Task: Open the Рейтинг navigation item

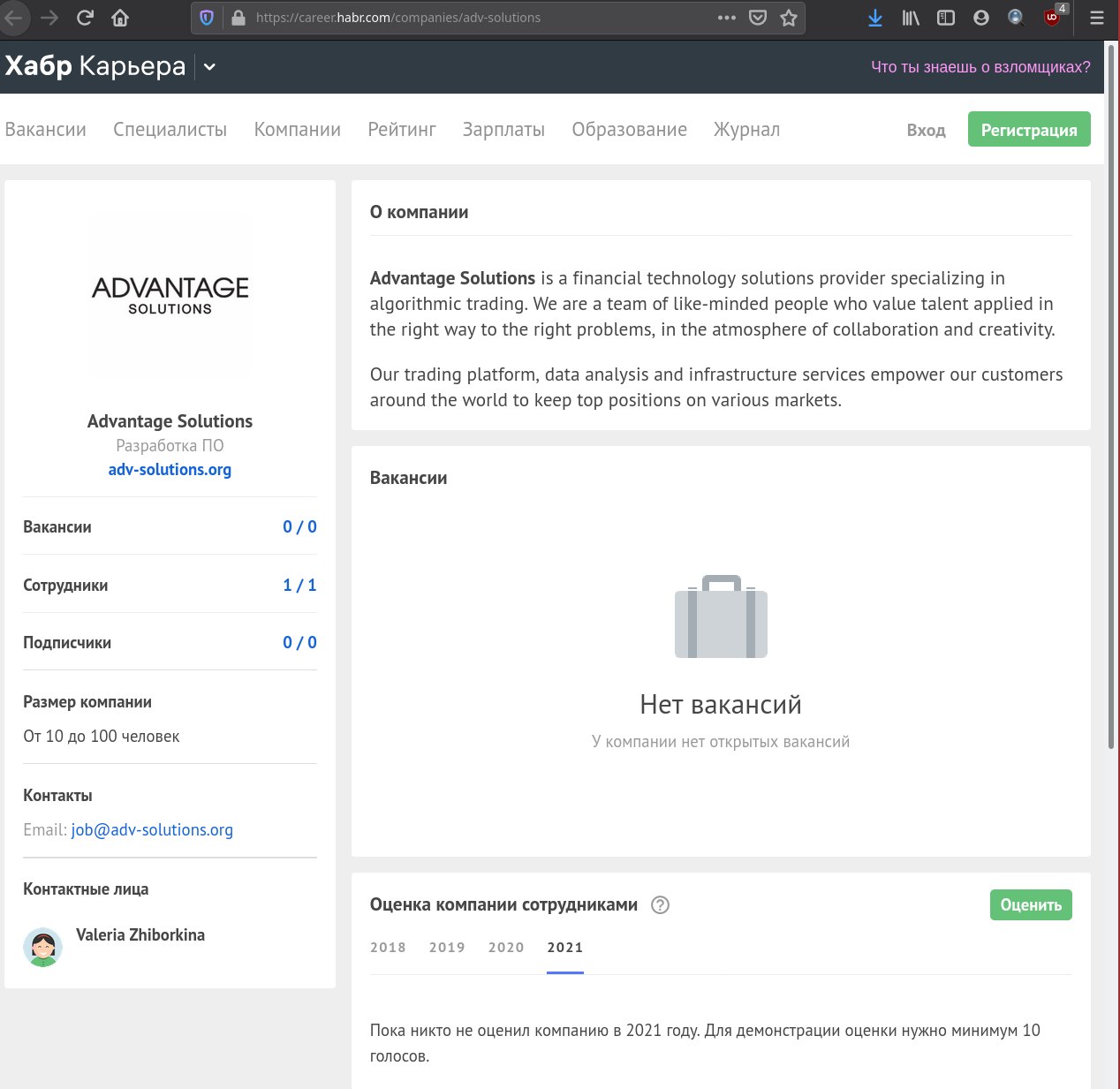Action: [402, 130]
